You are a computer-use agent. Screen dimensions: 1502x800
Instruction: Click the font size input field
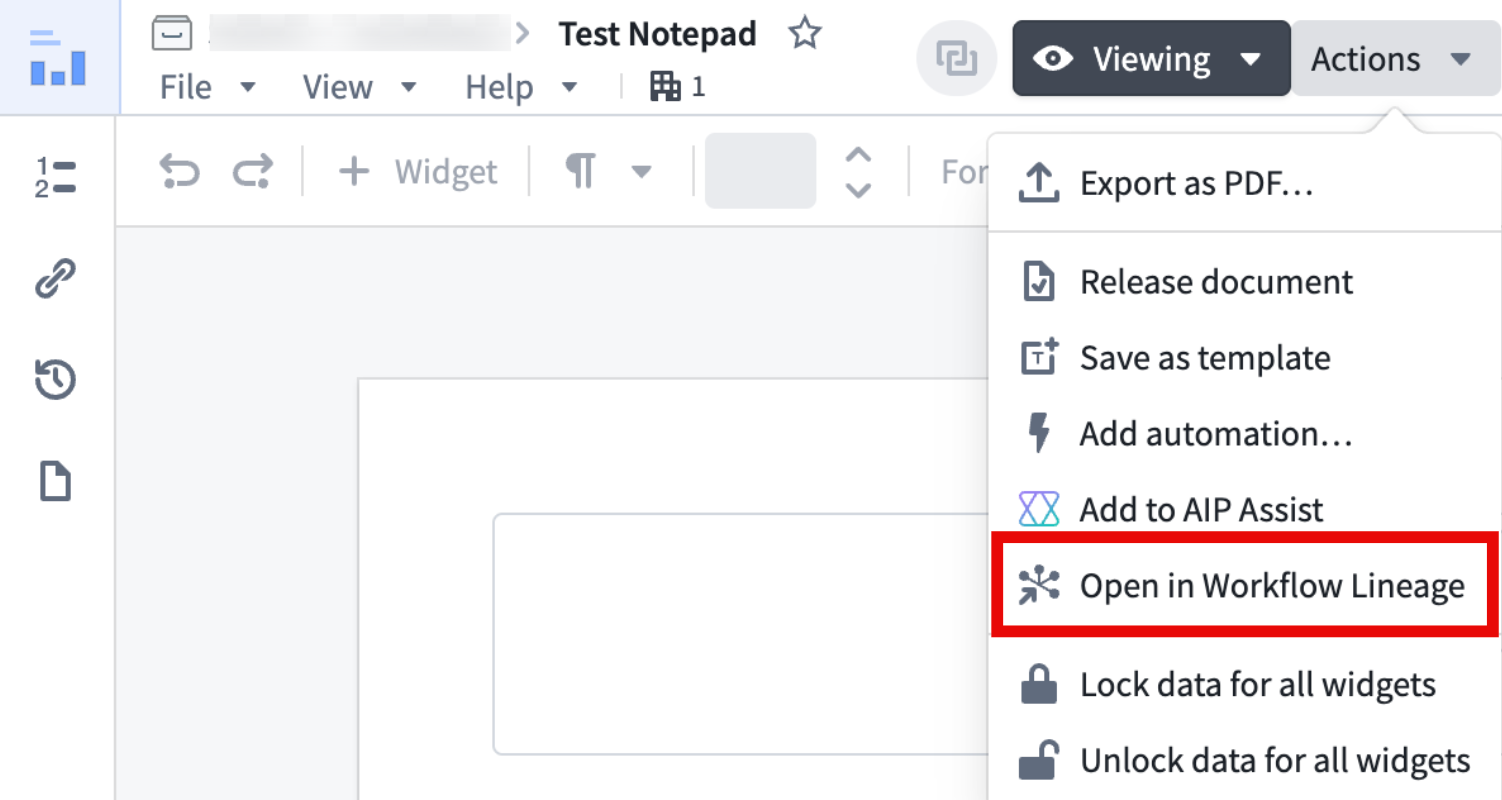[760, 171]
